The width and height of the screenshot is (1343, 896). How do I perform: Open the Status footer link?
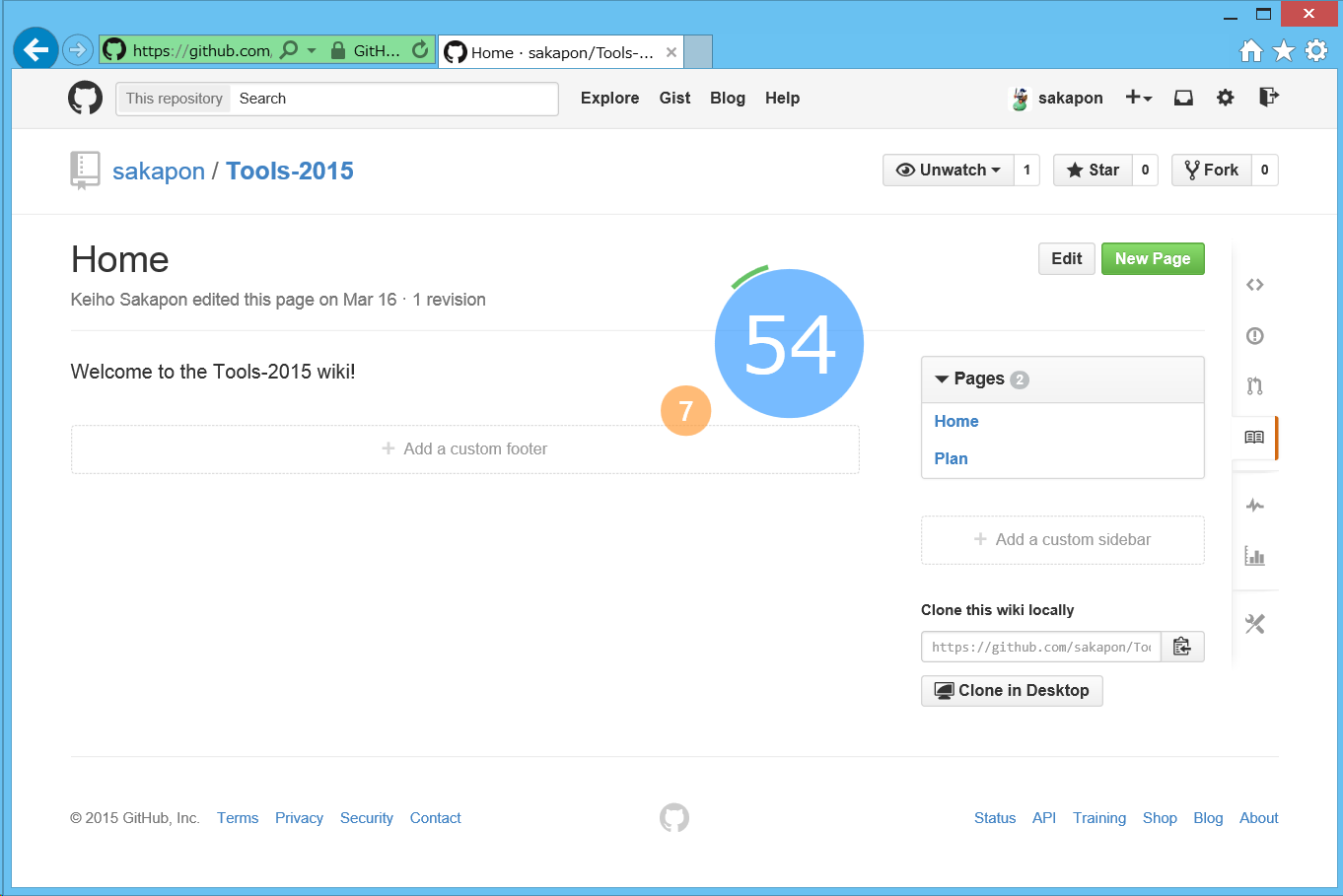(995, 818)
